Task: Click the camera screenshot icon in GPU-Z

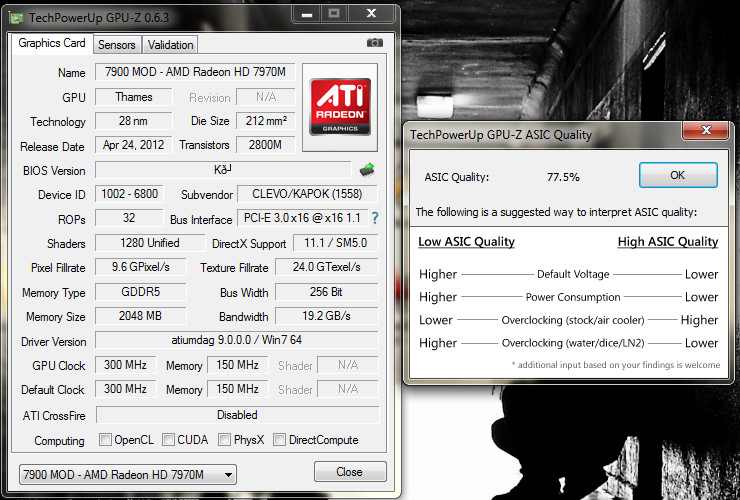Action: coord(375,43)
